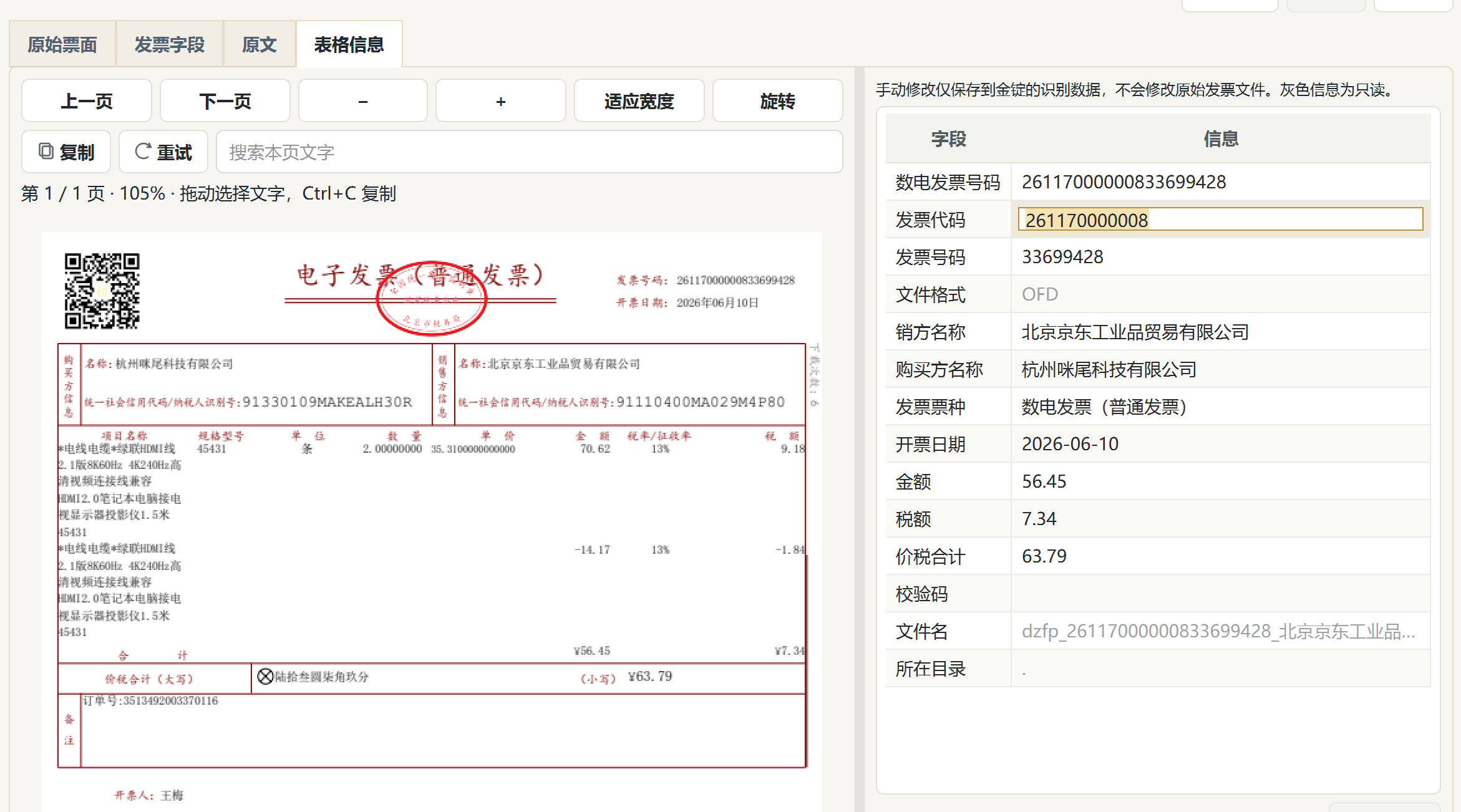Click the 订单号 remark text on invoice
The height and width of the screenshot is (812, 1461).
pos(150,700)
